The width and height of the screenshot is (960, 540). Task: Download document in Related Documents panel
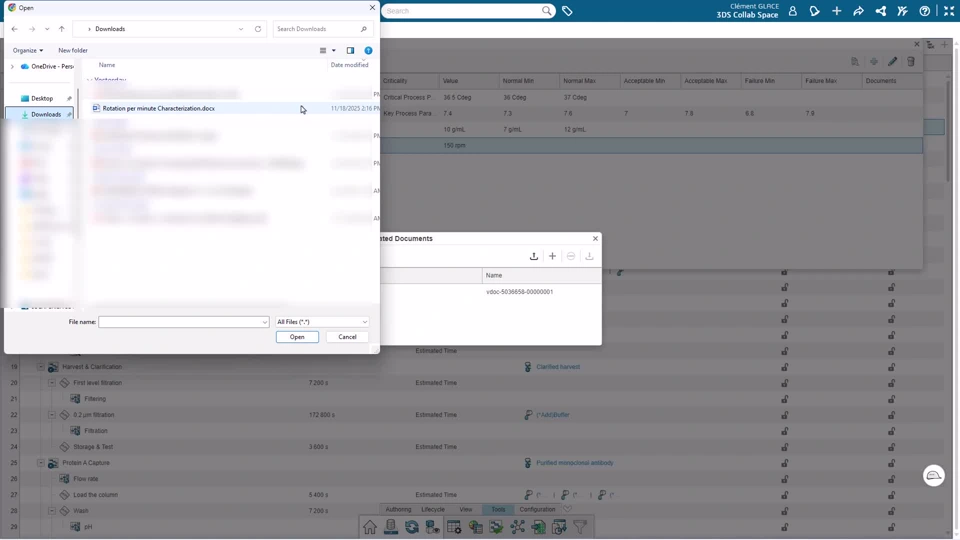click(589, 257)
